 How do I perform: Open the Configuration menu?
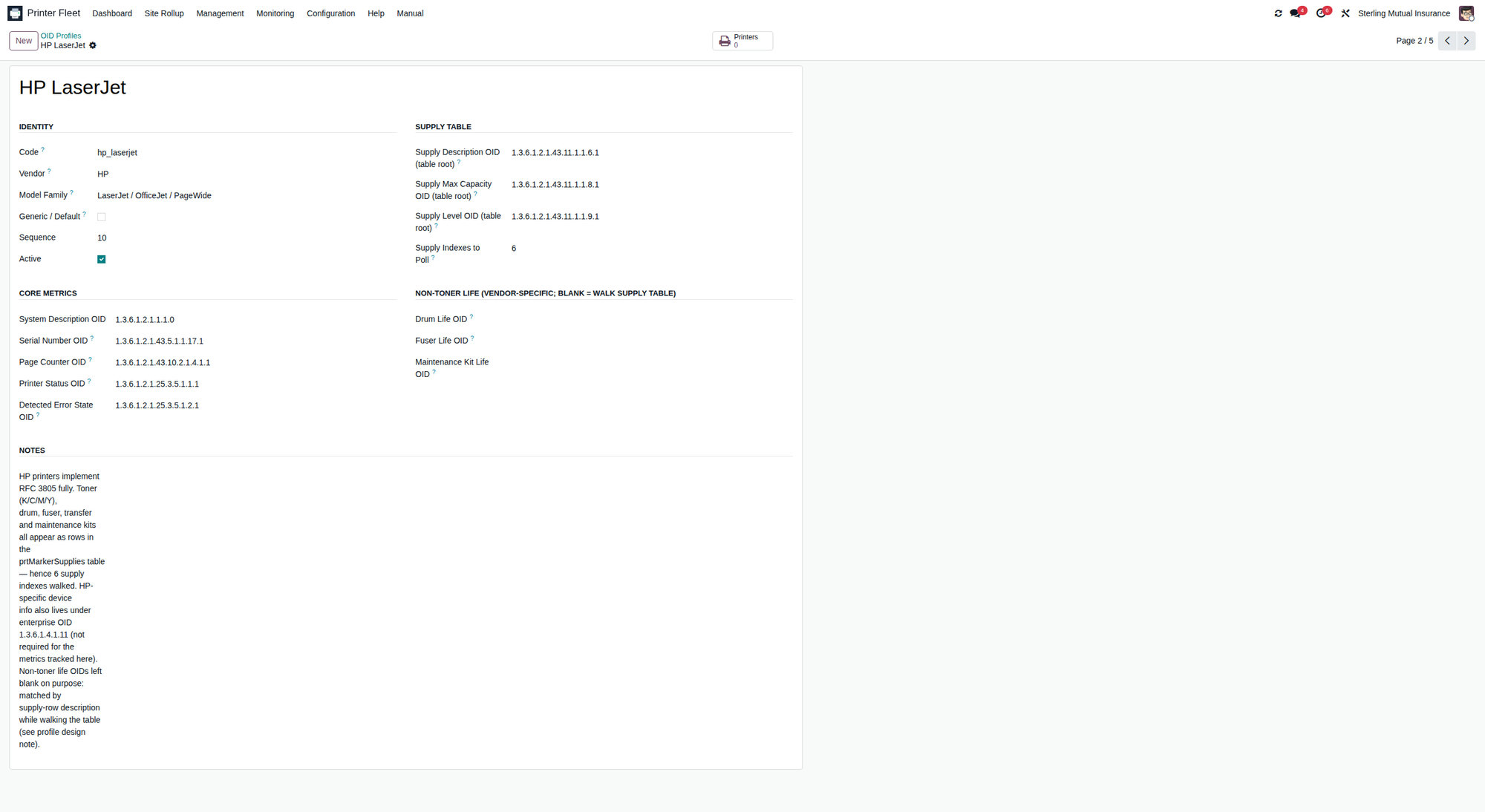point(330,13)
